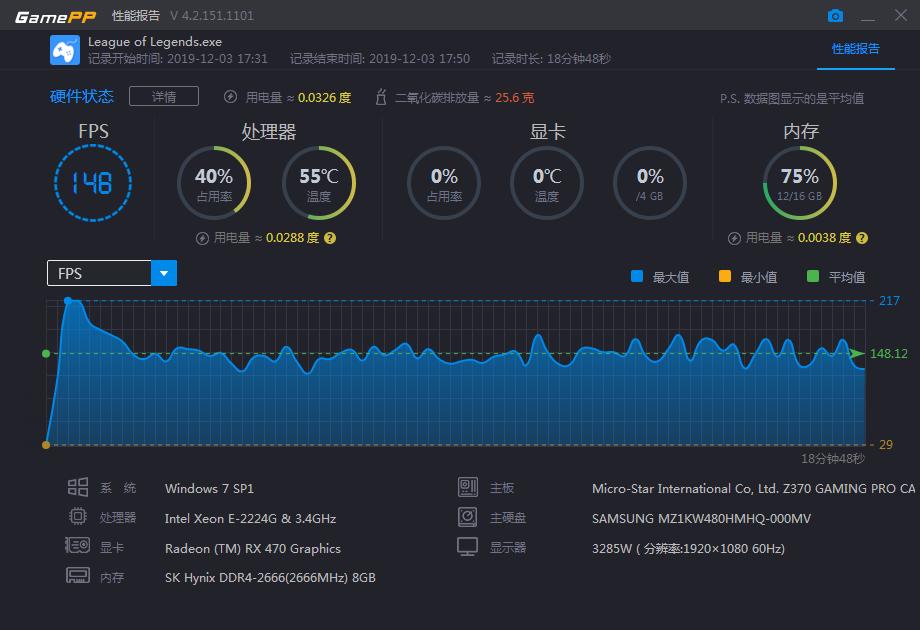Click the CPU usage 40% gauge
Viewport: 920px width, 630px height.
tap(214, 183)
